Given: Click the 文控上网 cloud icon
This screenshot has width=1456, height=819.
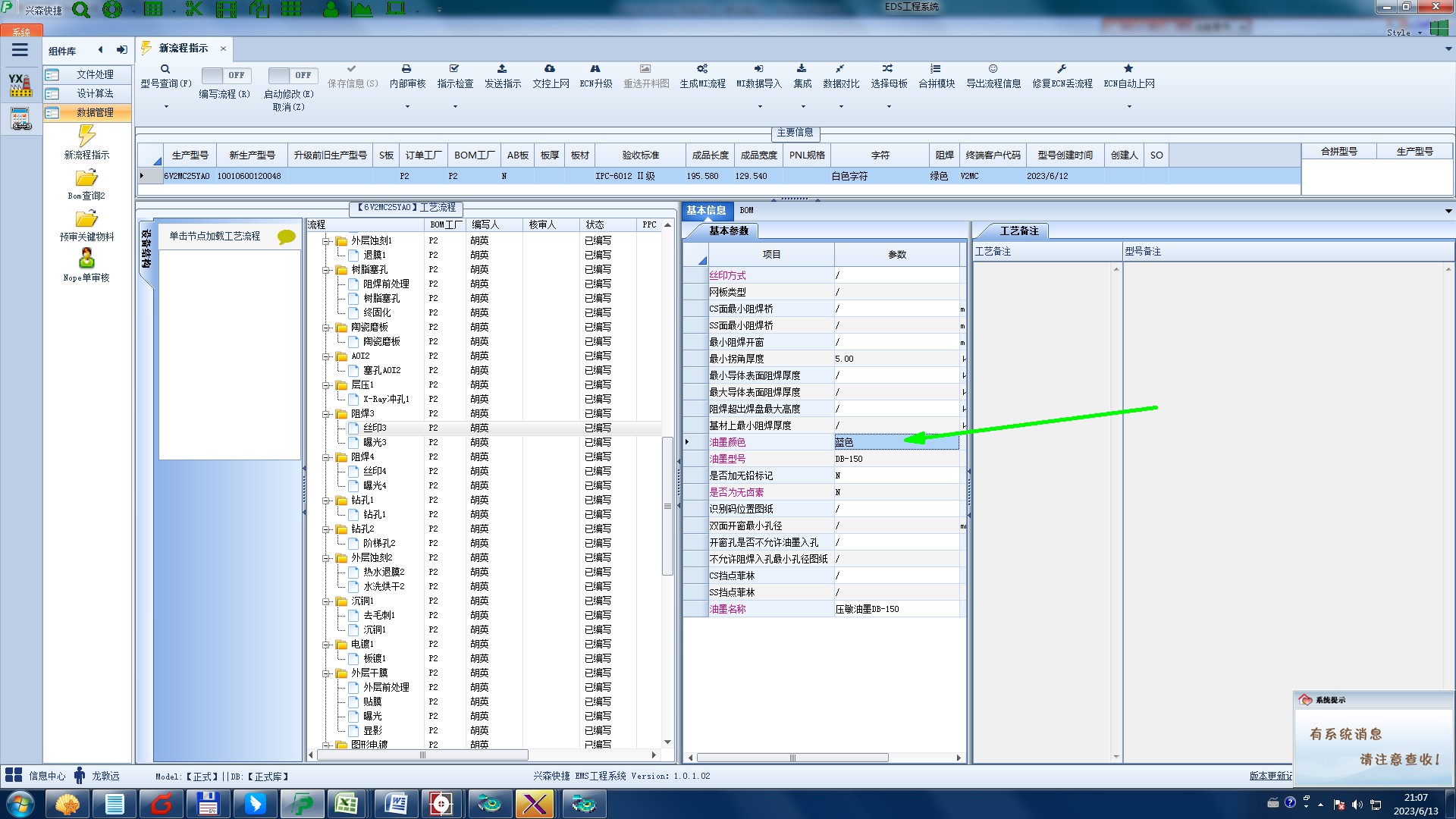Looking at the screenshot, I should 550,69.
